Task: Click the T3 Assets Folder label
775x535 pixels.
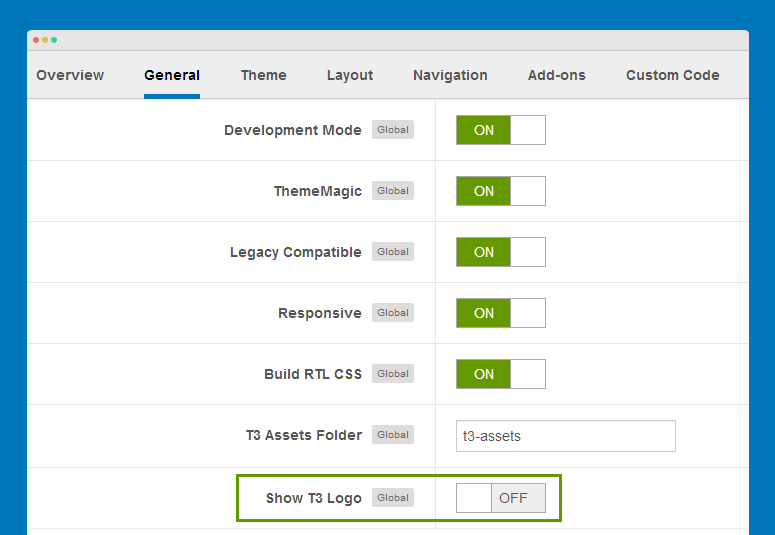Action: coord(304,435)
